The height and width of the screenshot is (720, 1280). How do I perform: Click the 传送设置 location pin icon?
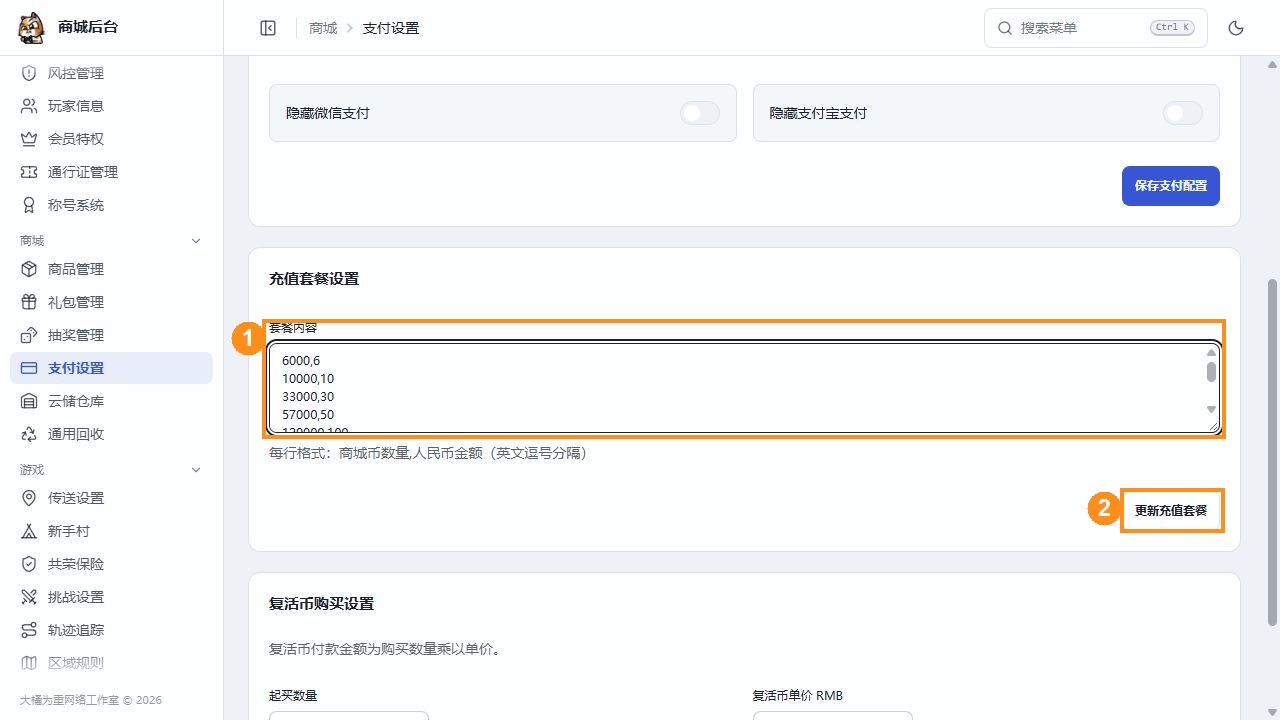click(29, 498)
